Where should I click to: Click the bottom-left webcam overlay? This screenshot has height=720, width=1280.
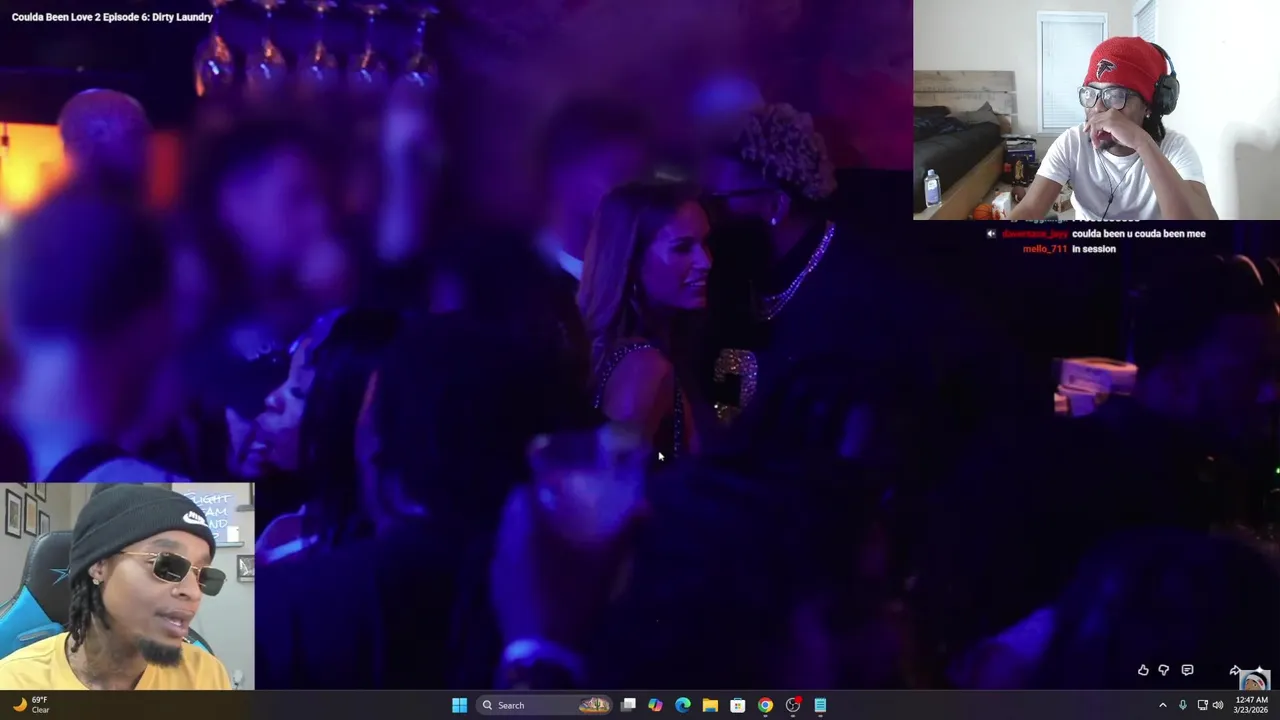(127, 587)
